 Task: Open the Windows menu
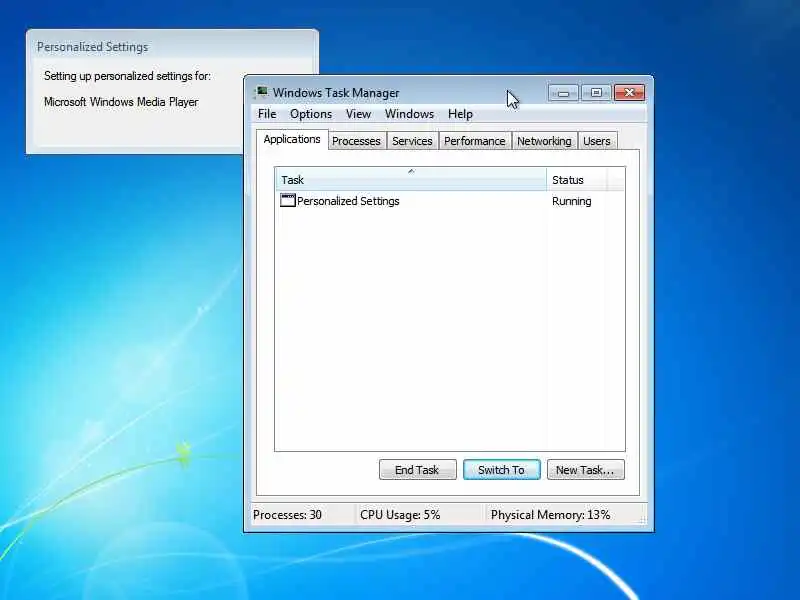pyautogui.click(x=409, y=114)
